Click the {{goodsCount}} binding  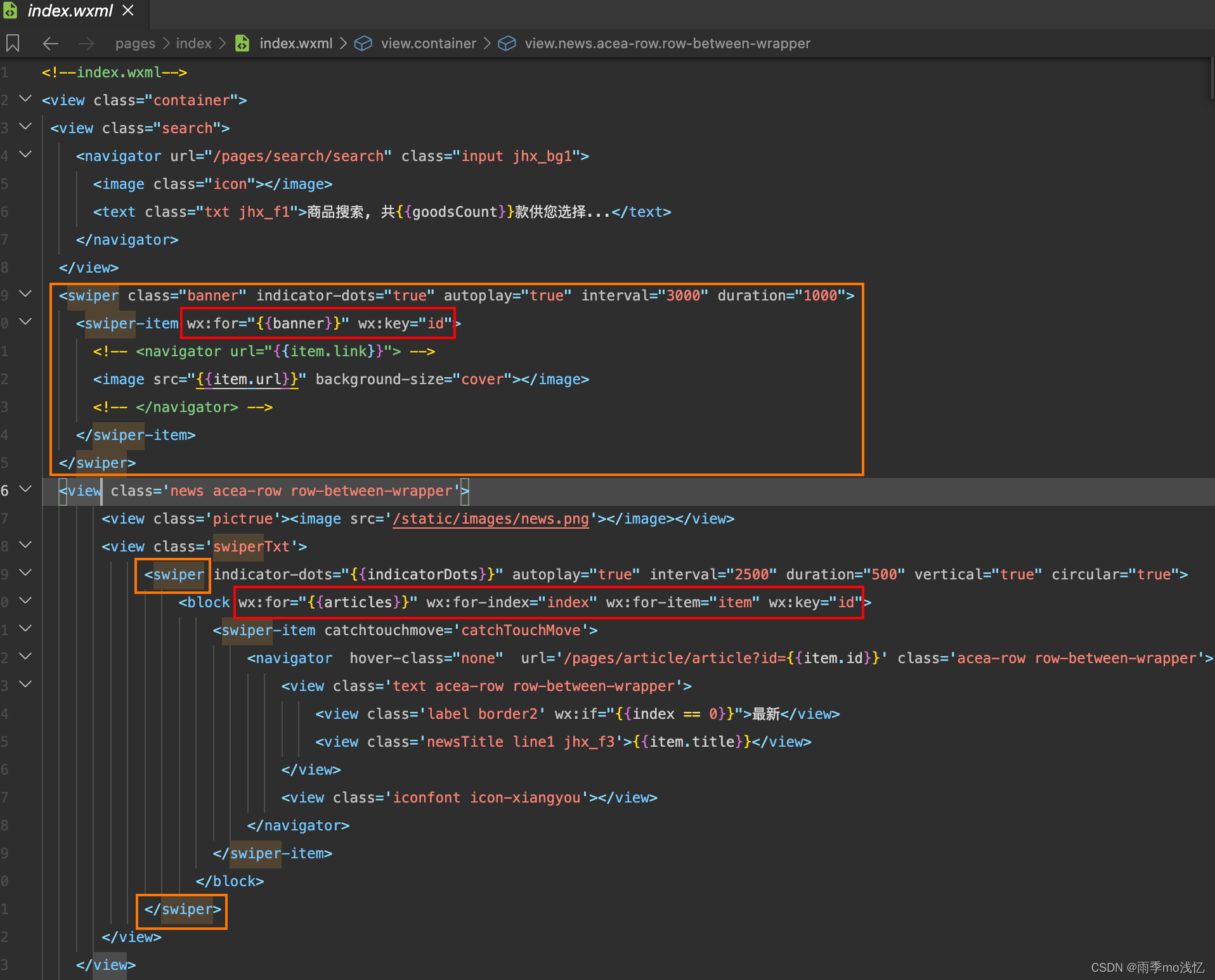[455, 212]
